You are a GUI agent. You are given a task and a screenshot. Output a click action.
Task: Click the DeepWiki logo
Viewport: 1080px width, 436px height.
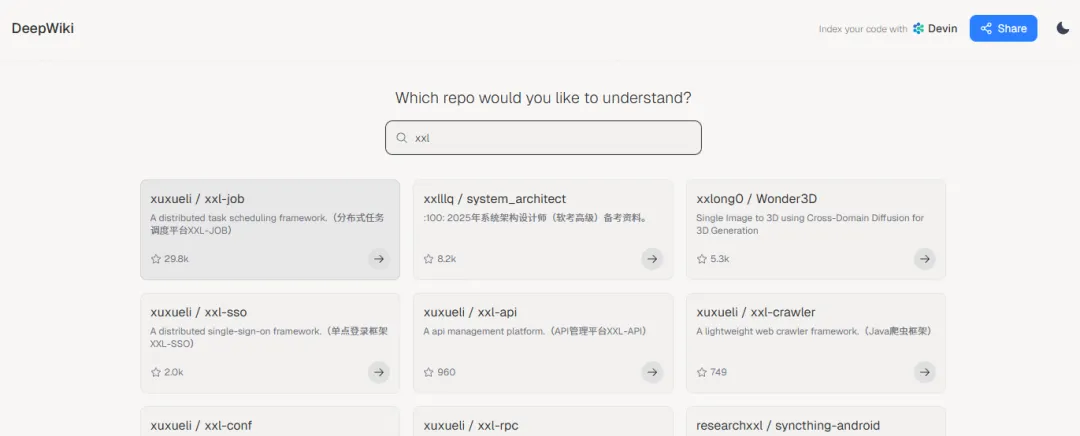[43, 28]
